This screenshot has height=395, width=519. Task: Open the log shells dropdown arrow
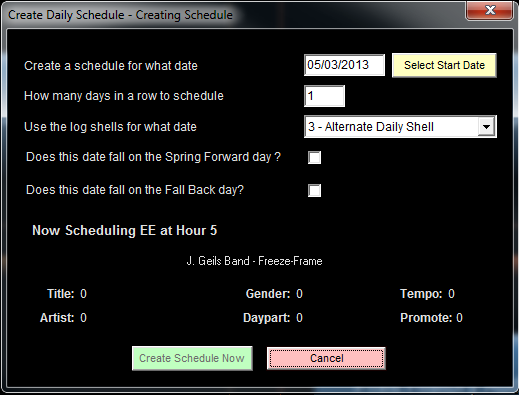point(486,127)
